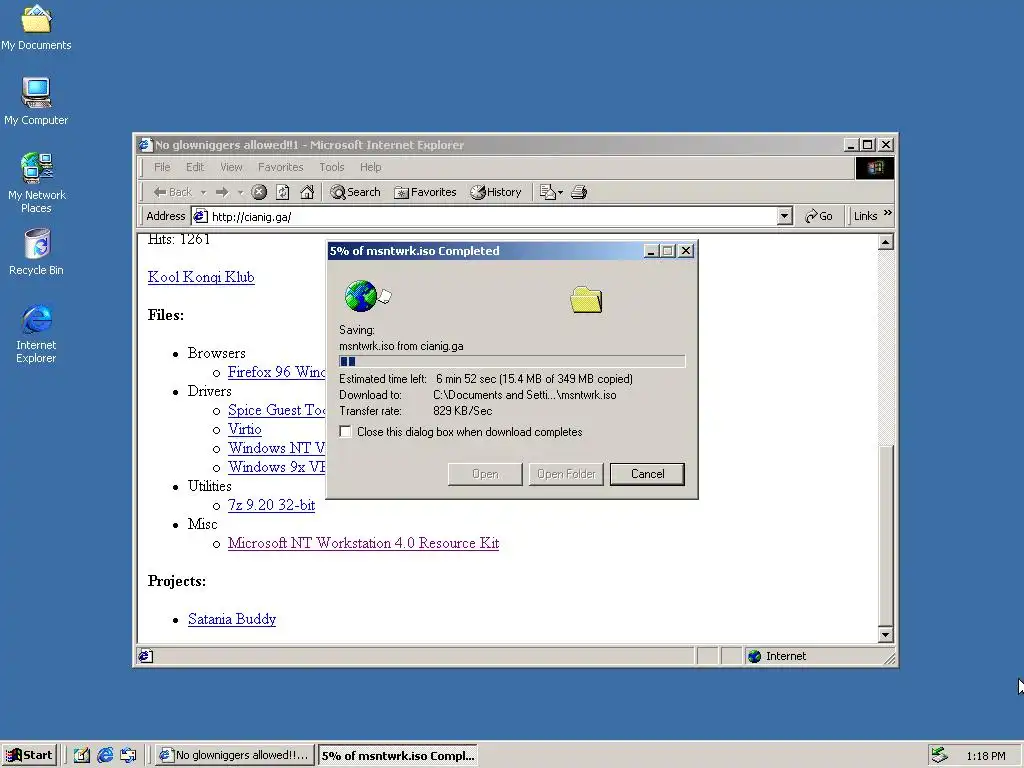Click the download progress bar
This screenshot has width=1024, height=768.
512,361
